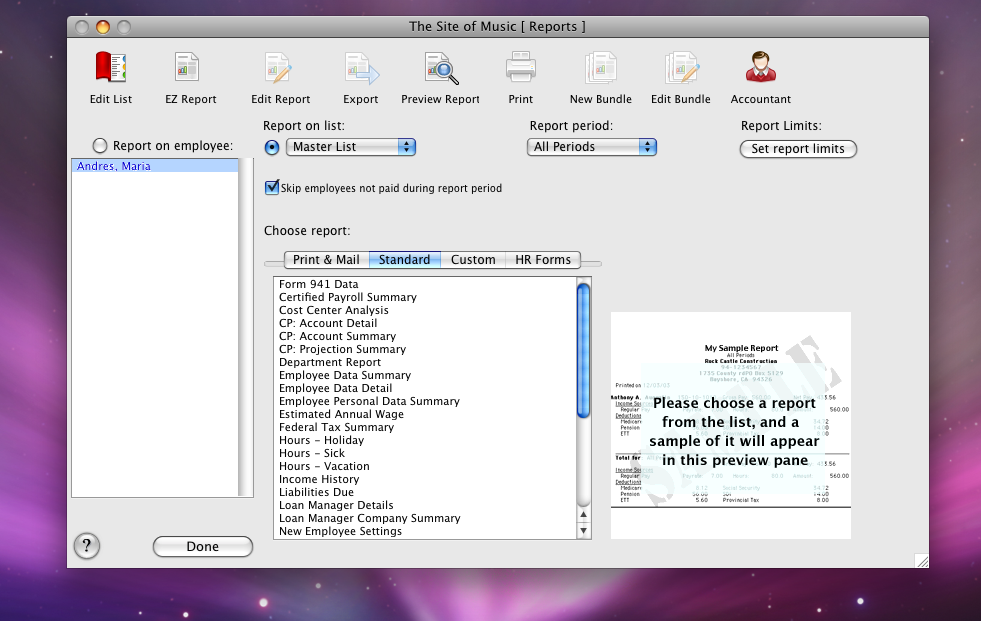
Task: Switch to the HR Forms tab
Action: (543, 260)
